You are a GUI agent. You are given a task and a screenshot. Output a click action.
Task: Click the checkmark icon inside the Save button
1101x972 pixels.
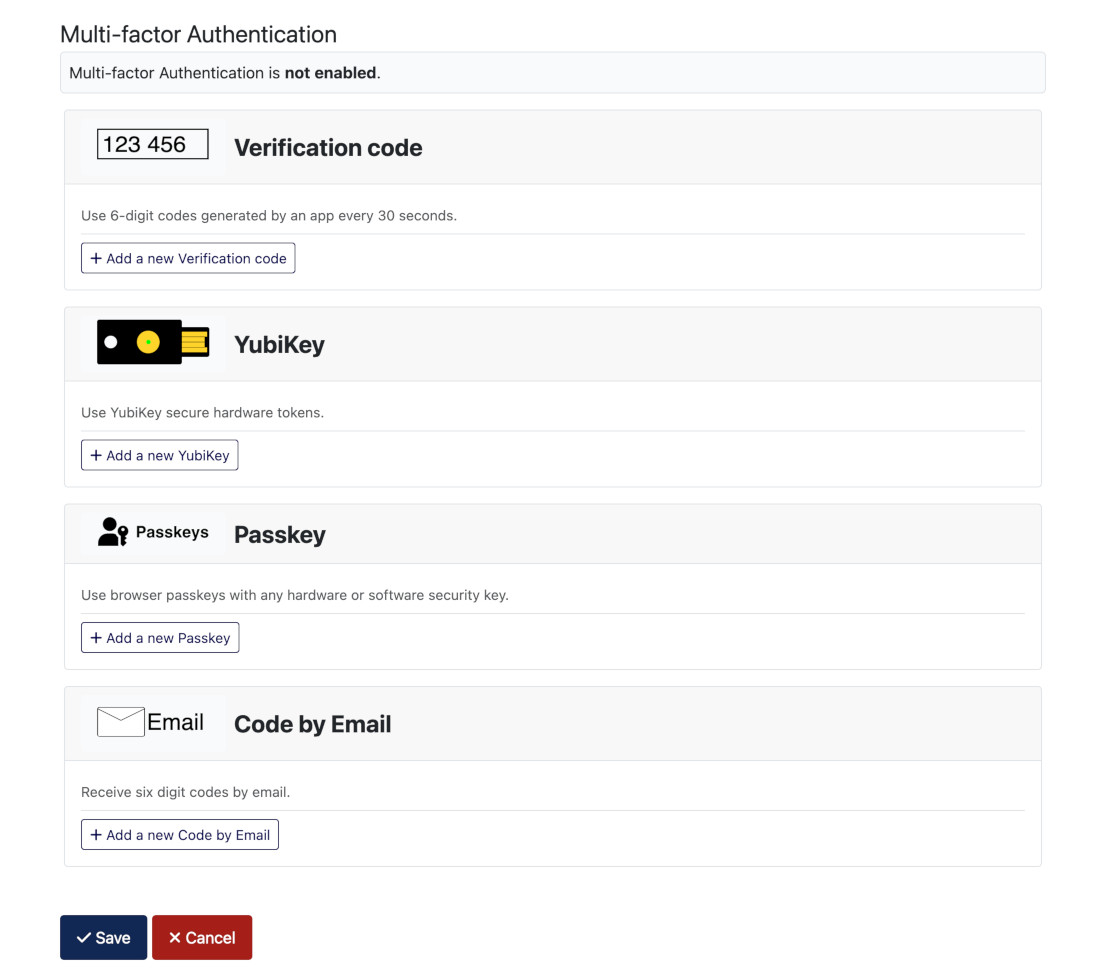click(83, 937)
